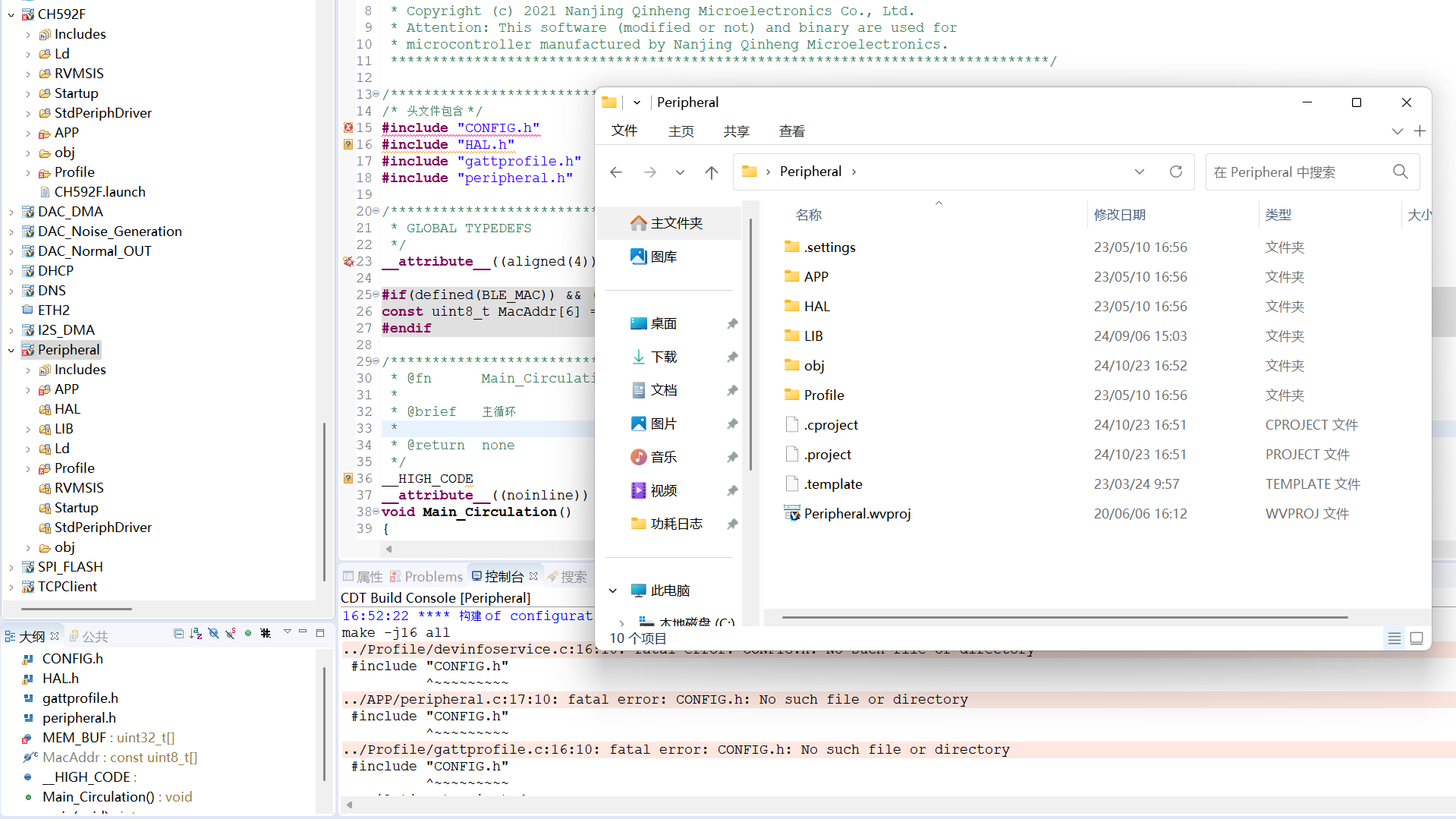Unpin 音乐 from quick access
1456x819 pixels.
(732, 458)
